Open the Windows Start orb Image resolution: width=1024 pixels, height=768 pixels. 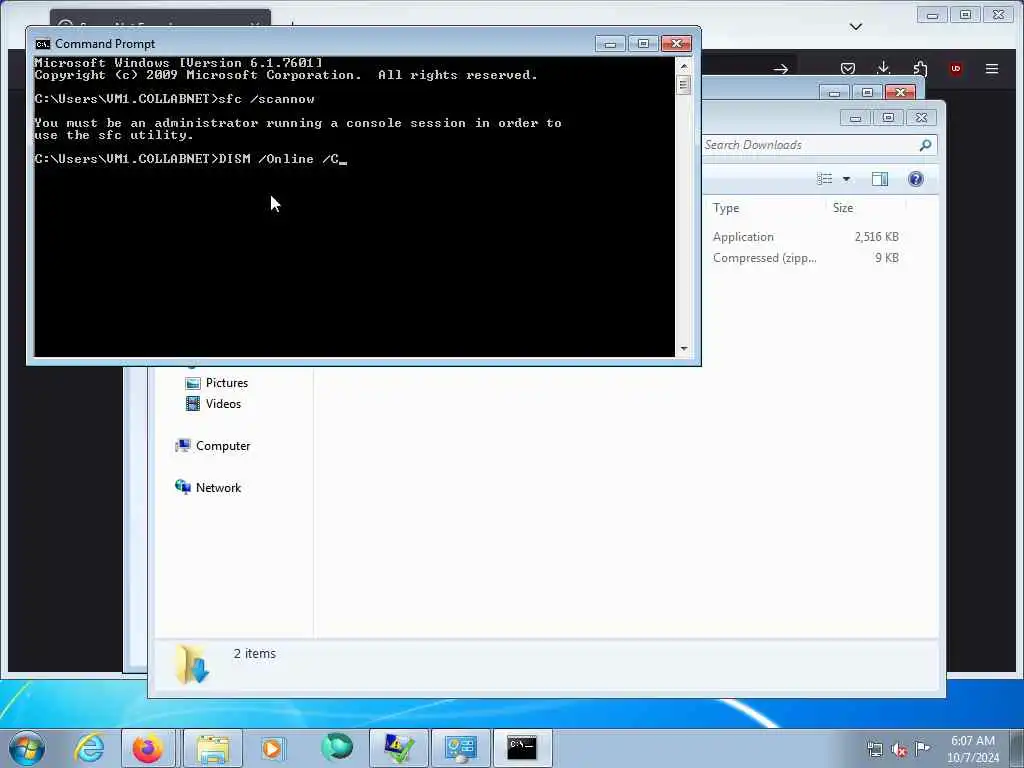pos(27,748)
